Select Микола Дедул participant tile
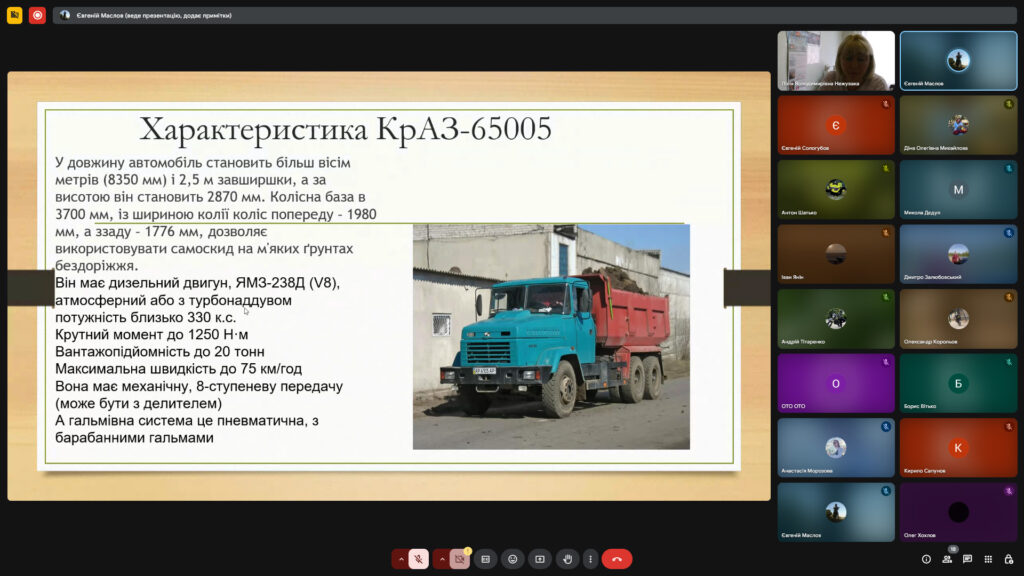This screenshot has width=1024, height=576. pos(958,189)
